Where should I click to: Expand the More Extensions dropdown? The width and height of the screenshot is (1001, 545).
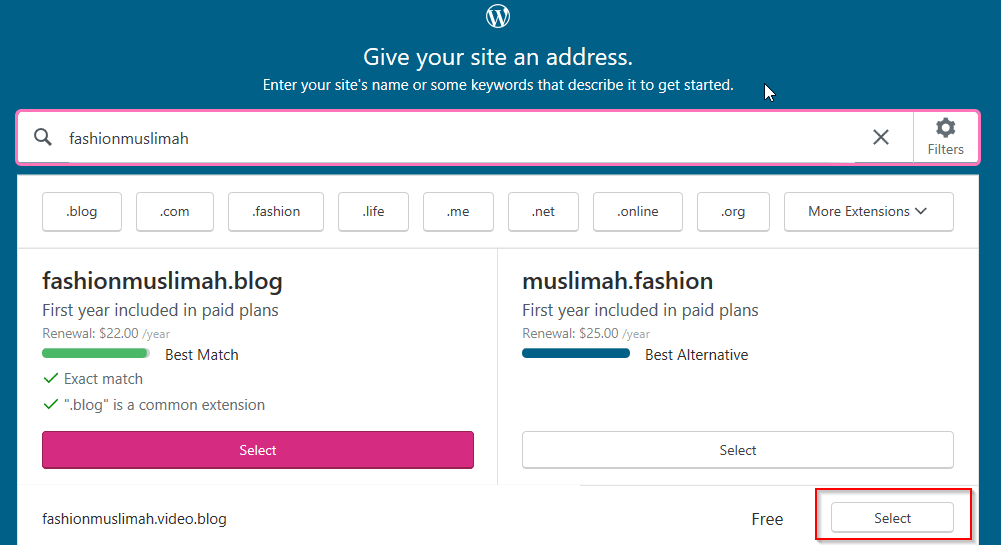pyautogui.click(x=868, y=211)
